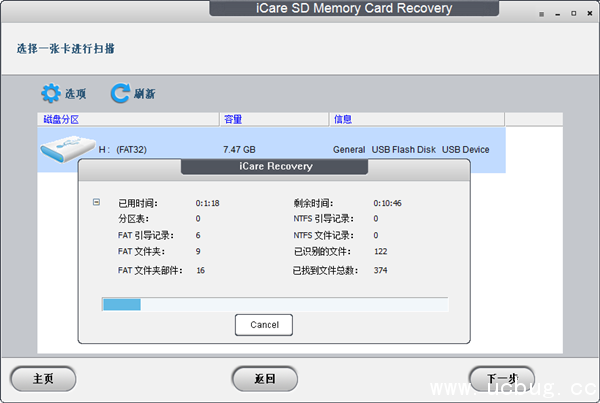Click the 已识别的文件 value 122
Image resolution: width=600 pixels, height=403 pixels.
point(380,251)
